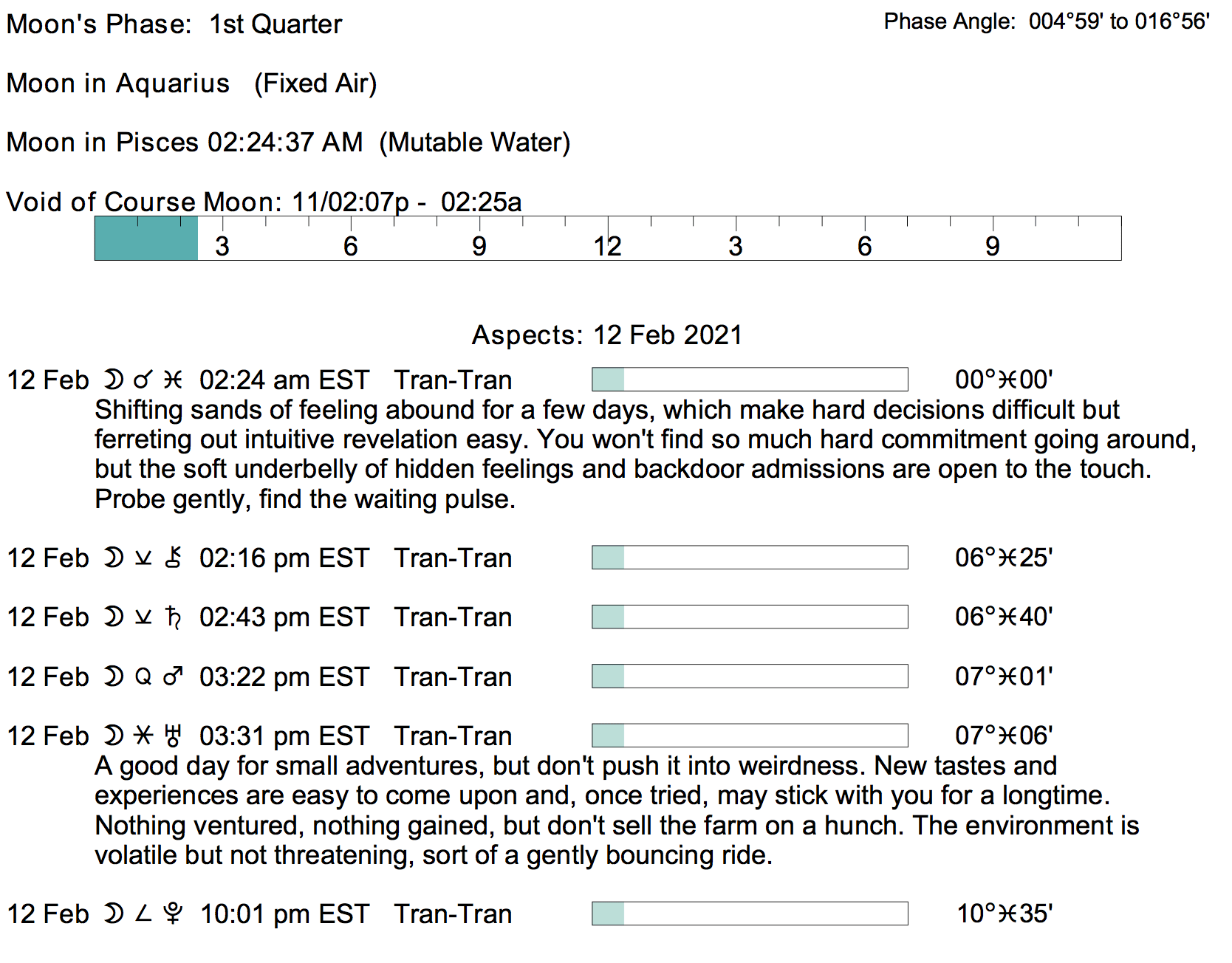Click the 12 noon mark on the timeline
This screenshot has width=1232, height=963.
(x=607, y=246)
